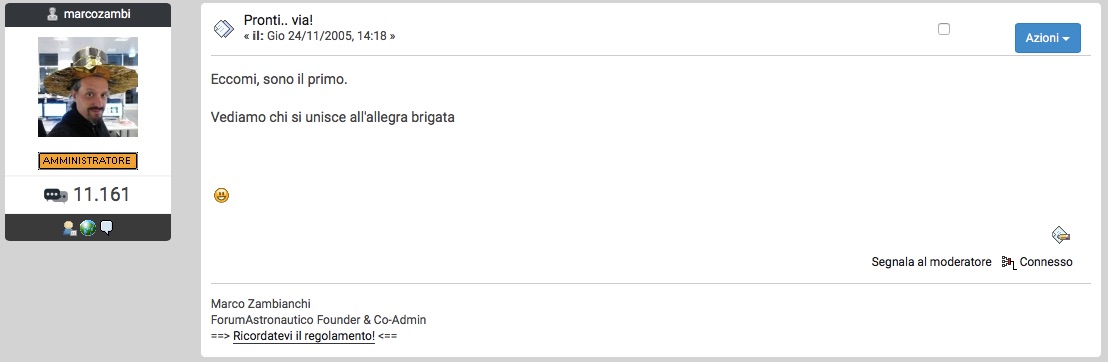The image size is (1108, 362).
Task: Open the "Ricordatevi il regolamento!" link
Action: [x=304, y=336]
